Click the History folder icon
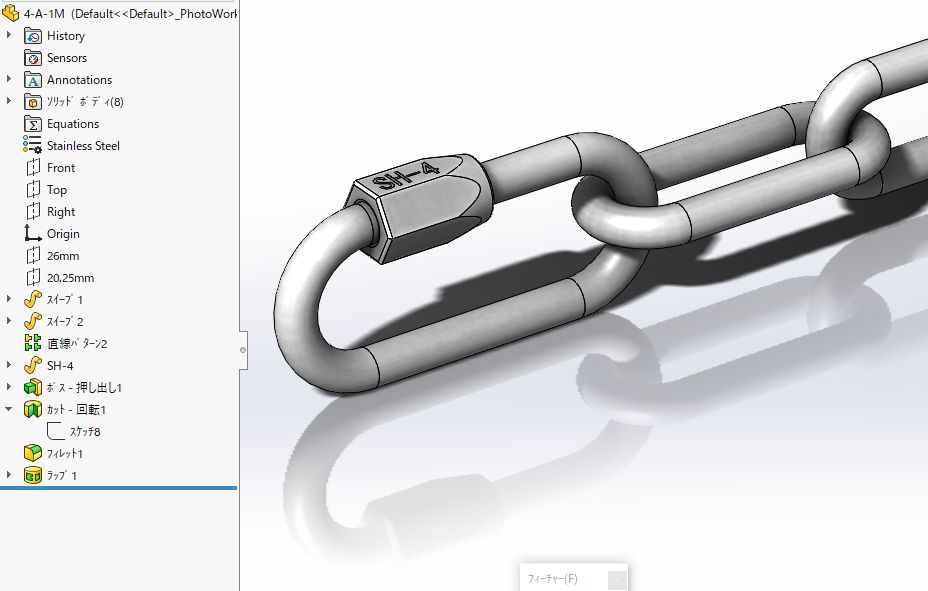 33,36
